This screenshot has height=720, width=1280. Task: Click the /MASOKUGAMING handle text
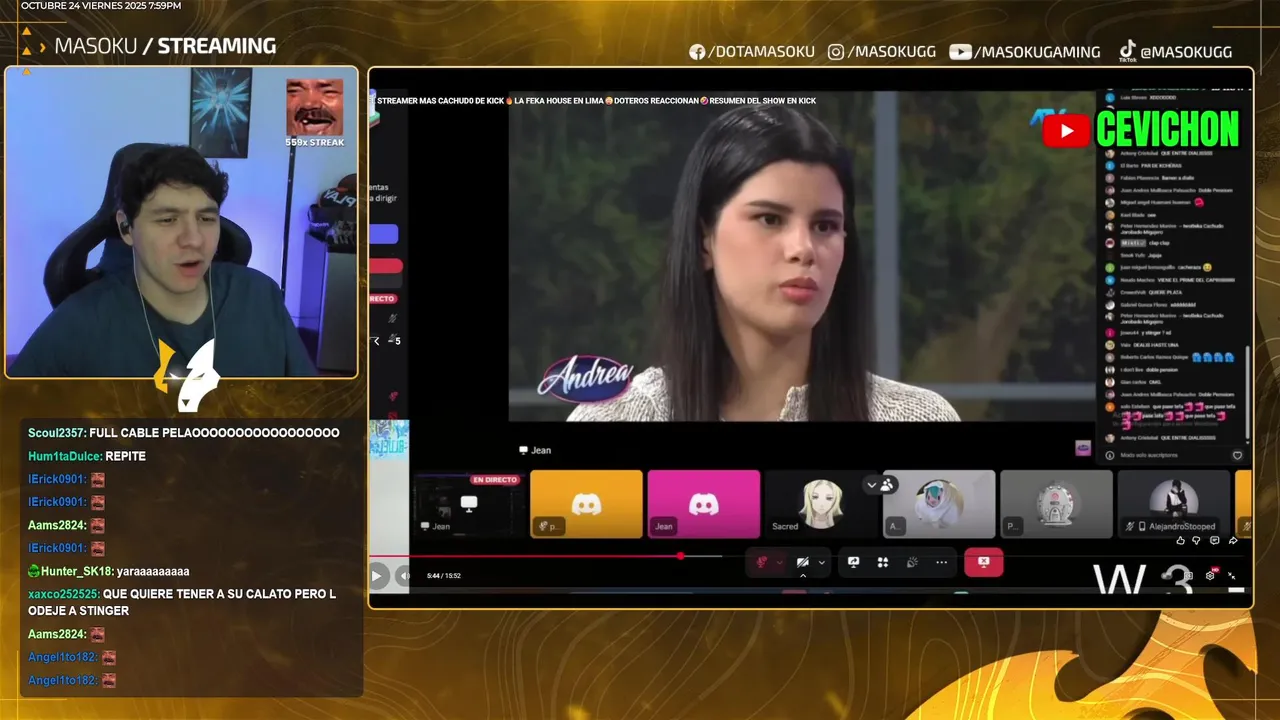[1037, 52]
